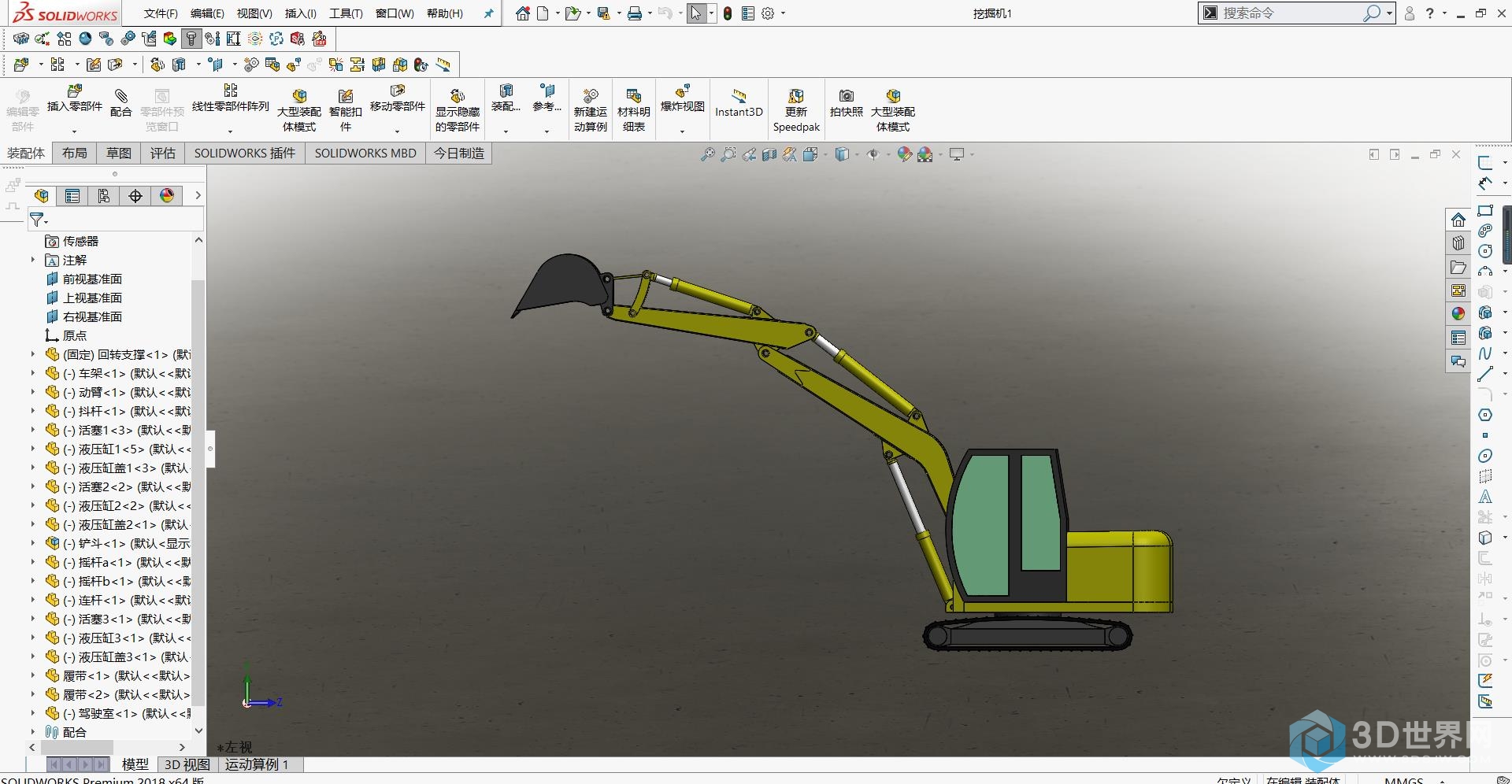This screenshot has width=1512, height=784.
Task: Open 工具(T) menu
Action: coord(346,13)
